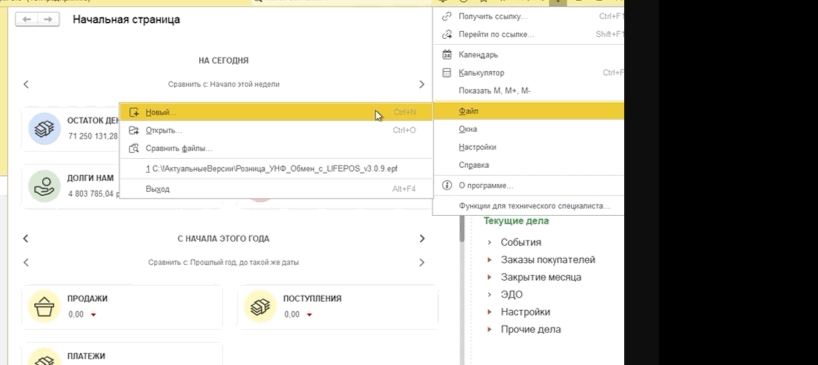Click the 'ДОЛГИ НАМ' amount 4 803 785,04
This screenshot has width=818, height=365.
coord(91,194)
